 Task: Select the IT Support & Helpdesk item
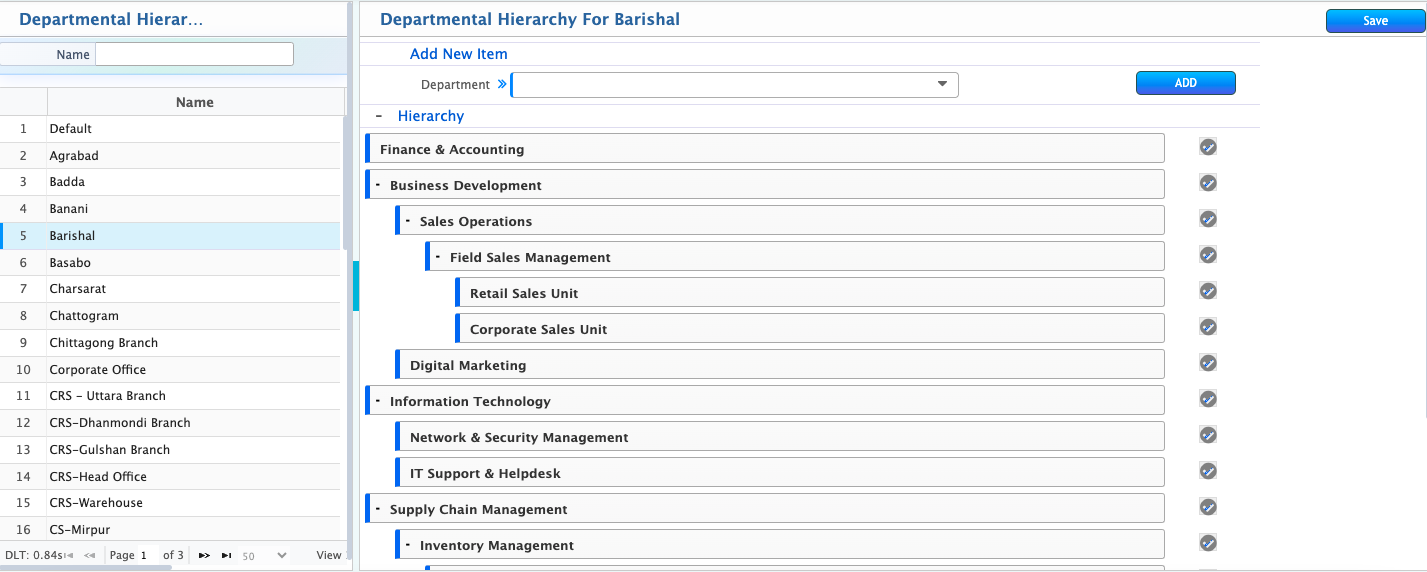(780, 472)
